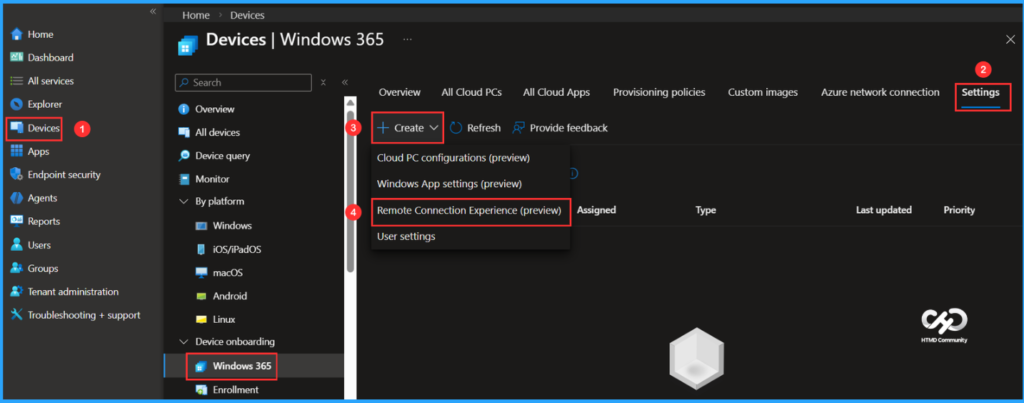Select the iOS/iPadOS platform icon
The height and width of the screenshot is (403, 1024).
202,250
